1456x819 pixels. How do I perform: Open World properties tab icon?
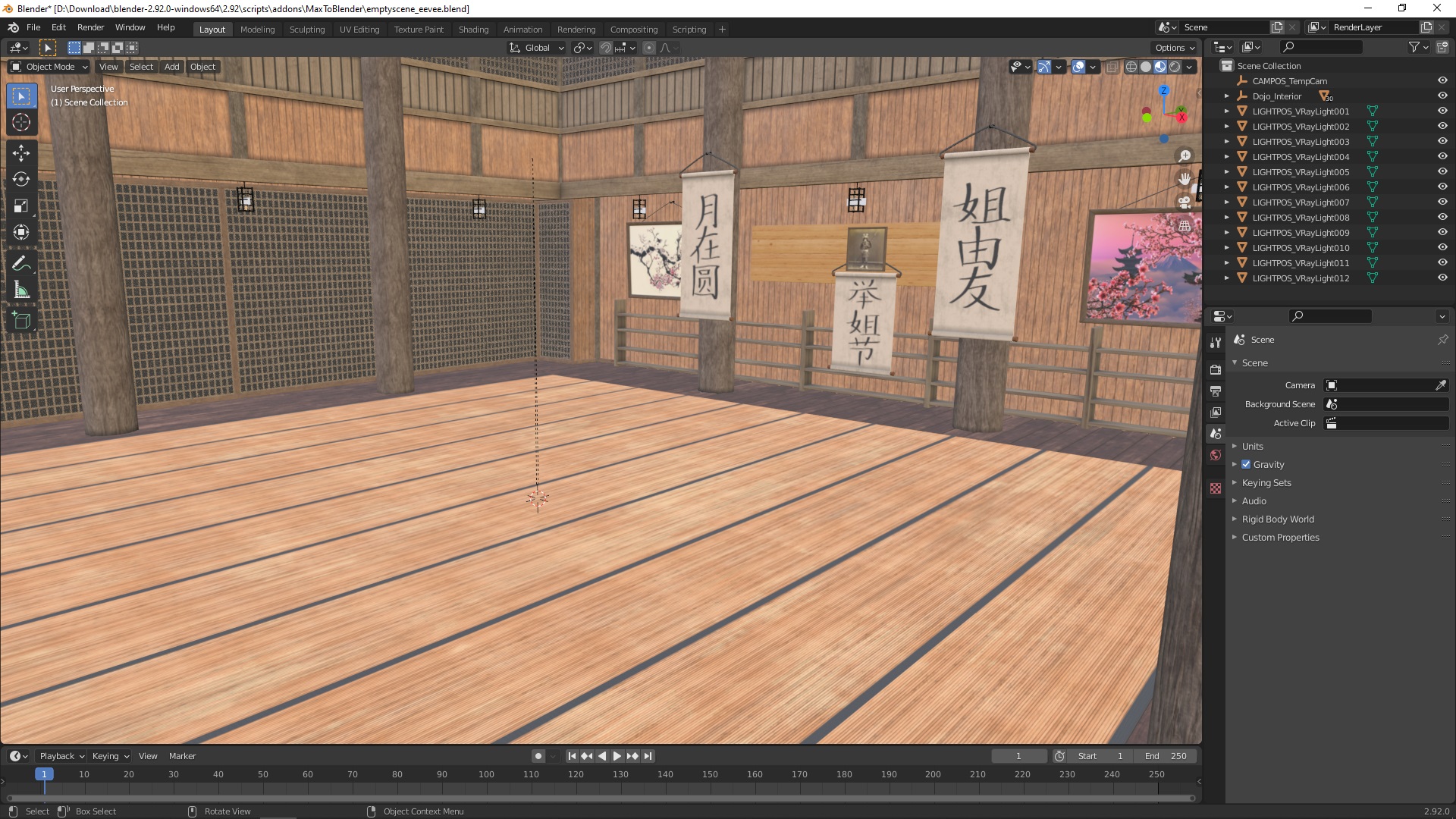[x=1216, y=455]
